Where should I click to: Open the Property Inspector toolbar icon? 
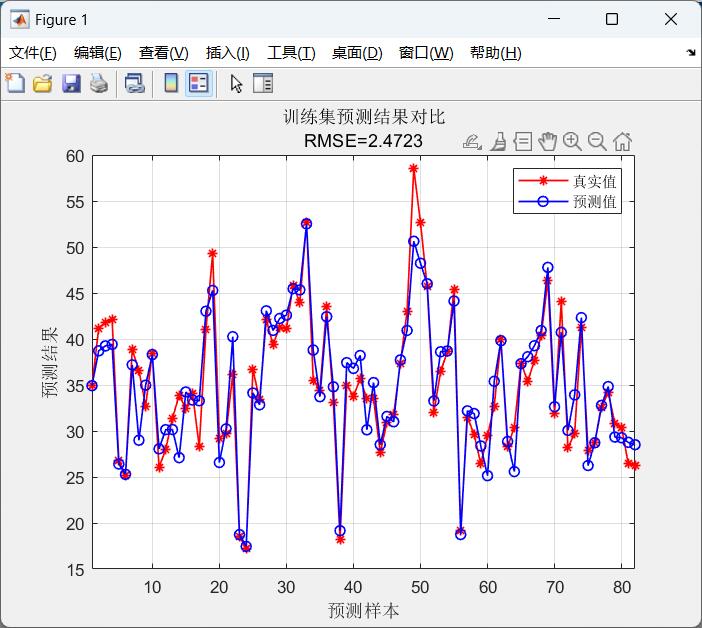coord(263,84)
